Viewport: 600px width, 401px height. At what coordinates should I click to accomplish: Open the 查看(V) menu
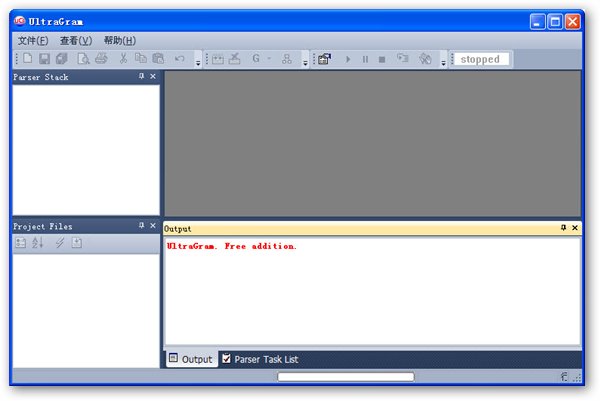pos(76,41)
